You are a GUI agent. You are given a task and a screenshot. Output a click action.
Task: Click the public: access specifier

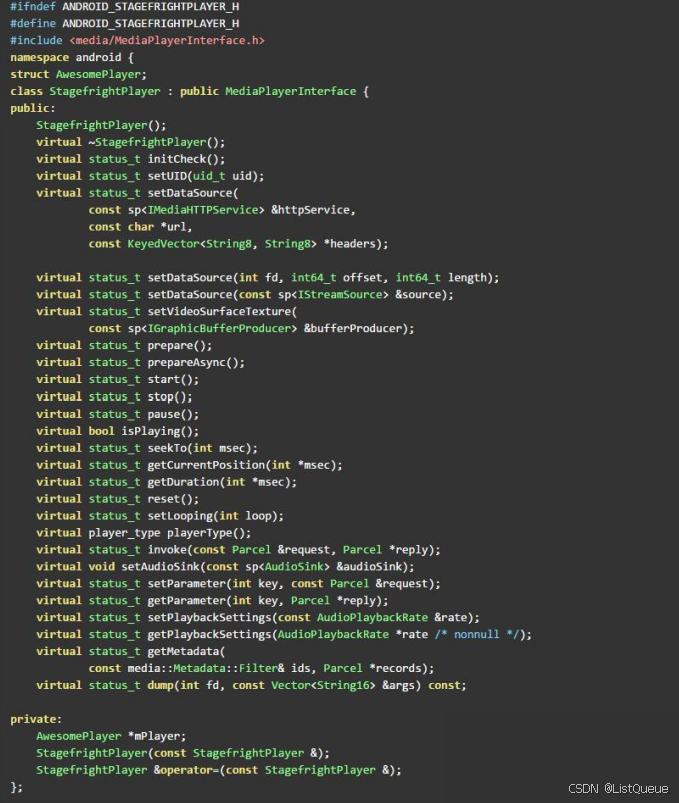pyautogui.click(x=32, y=108)
